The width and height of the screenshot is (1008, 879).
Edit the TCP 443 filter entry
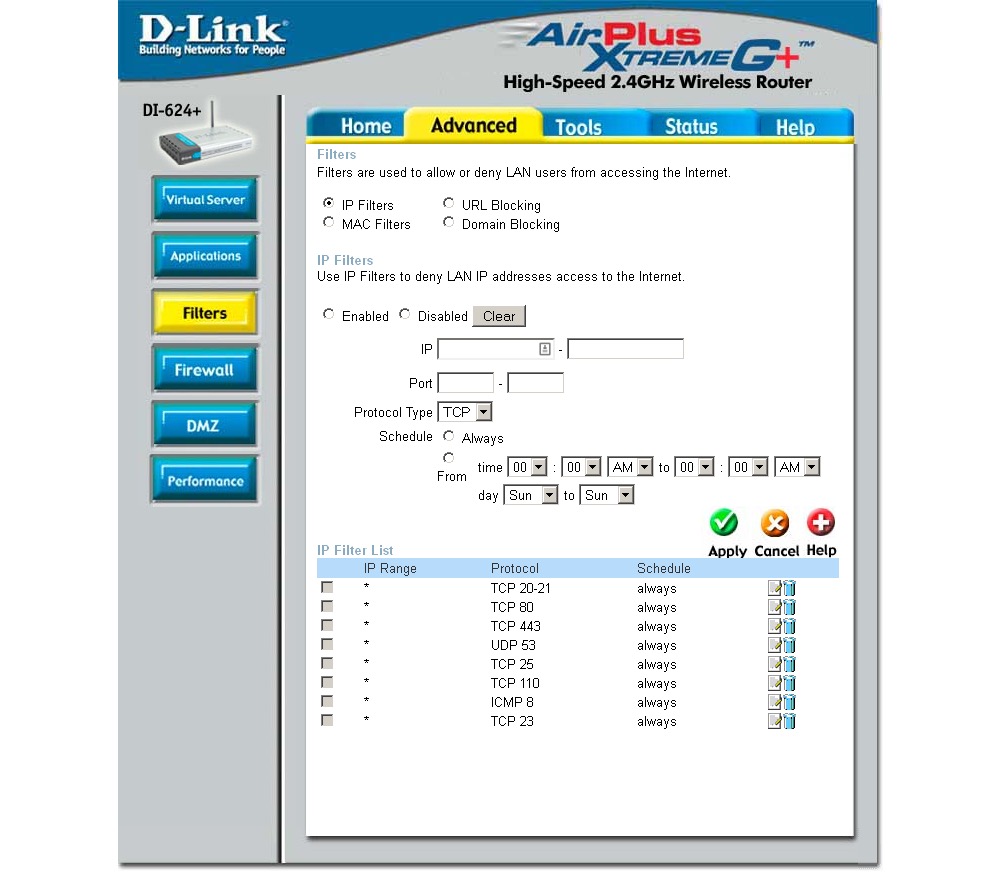coord(775,626)
